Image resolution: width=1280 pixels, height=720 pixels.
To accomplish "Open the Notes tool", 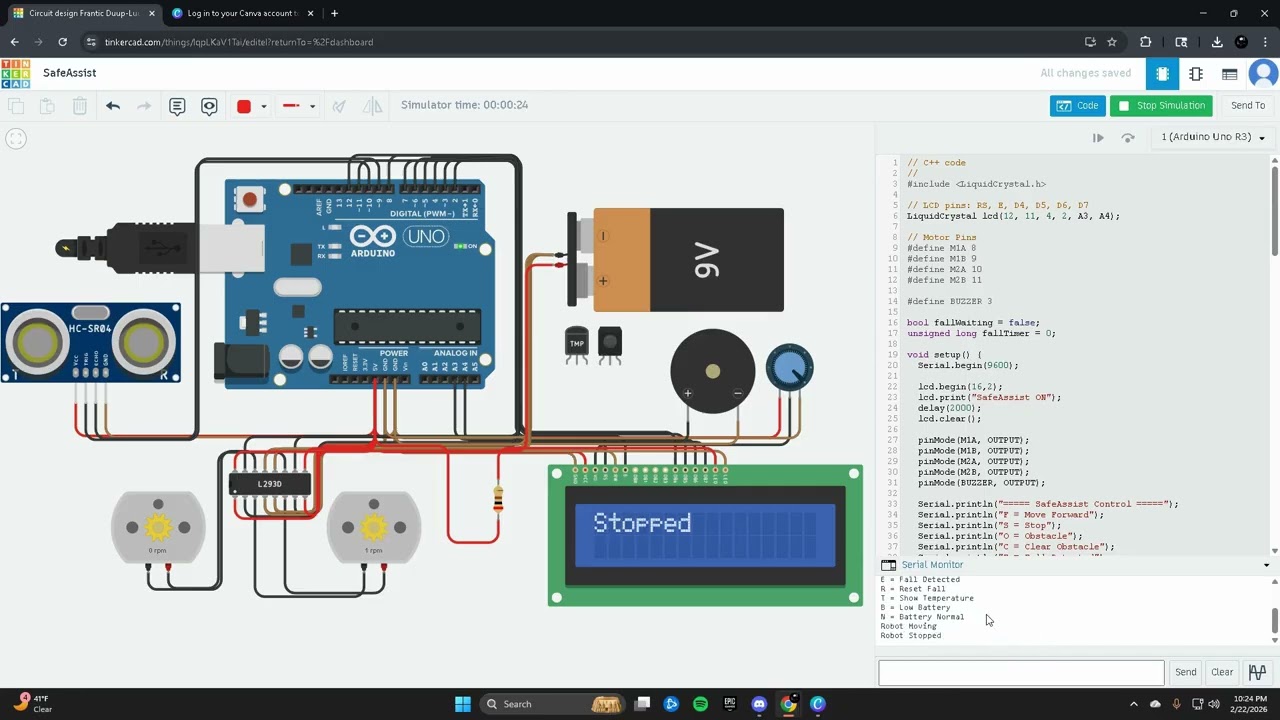I will [x=177, y=106].
